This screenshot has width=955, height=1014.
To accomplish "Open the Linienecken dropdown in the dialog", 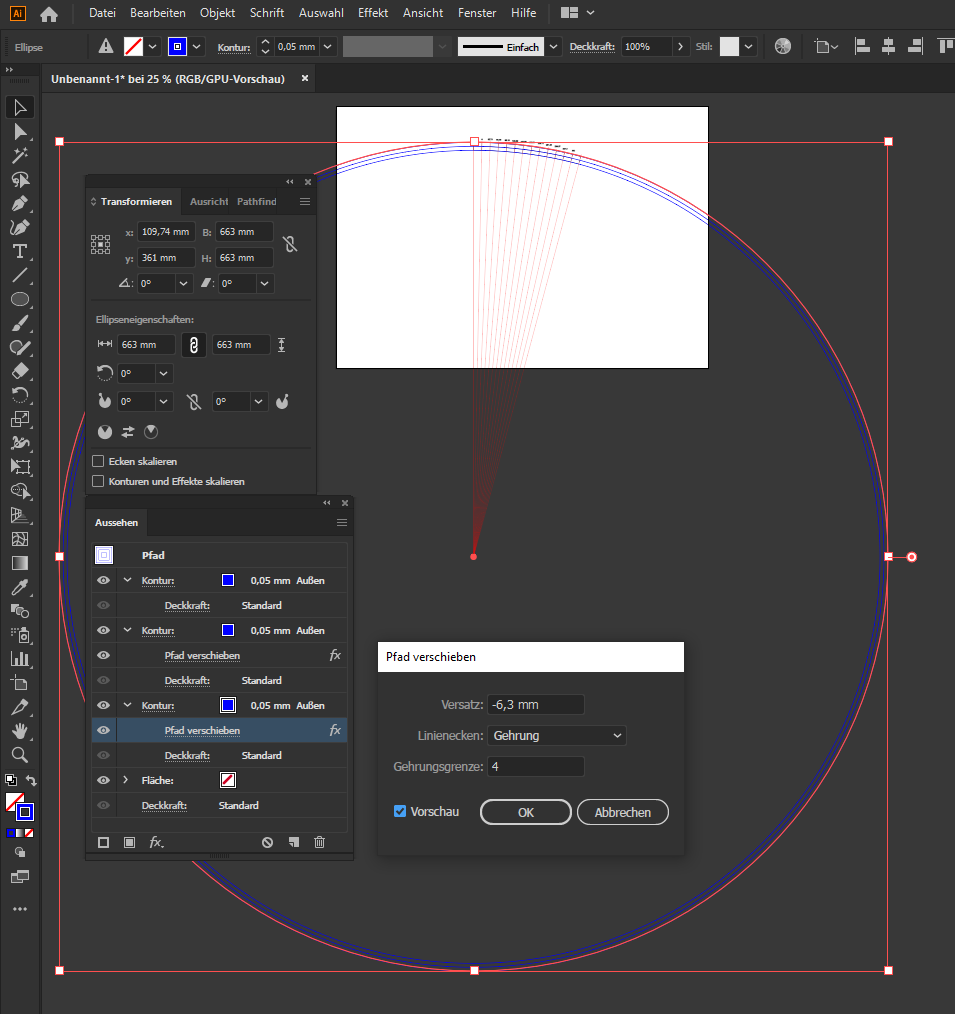I will click(556, 735).
